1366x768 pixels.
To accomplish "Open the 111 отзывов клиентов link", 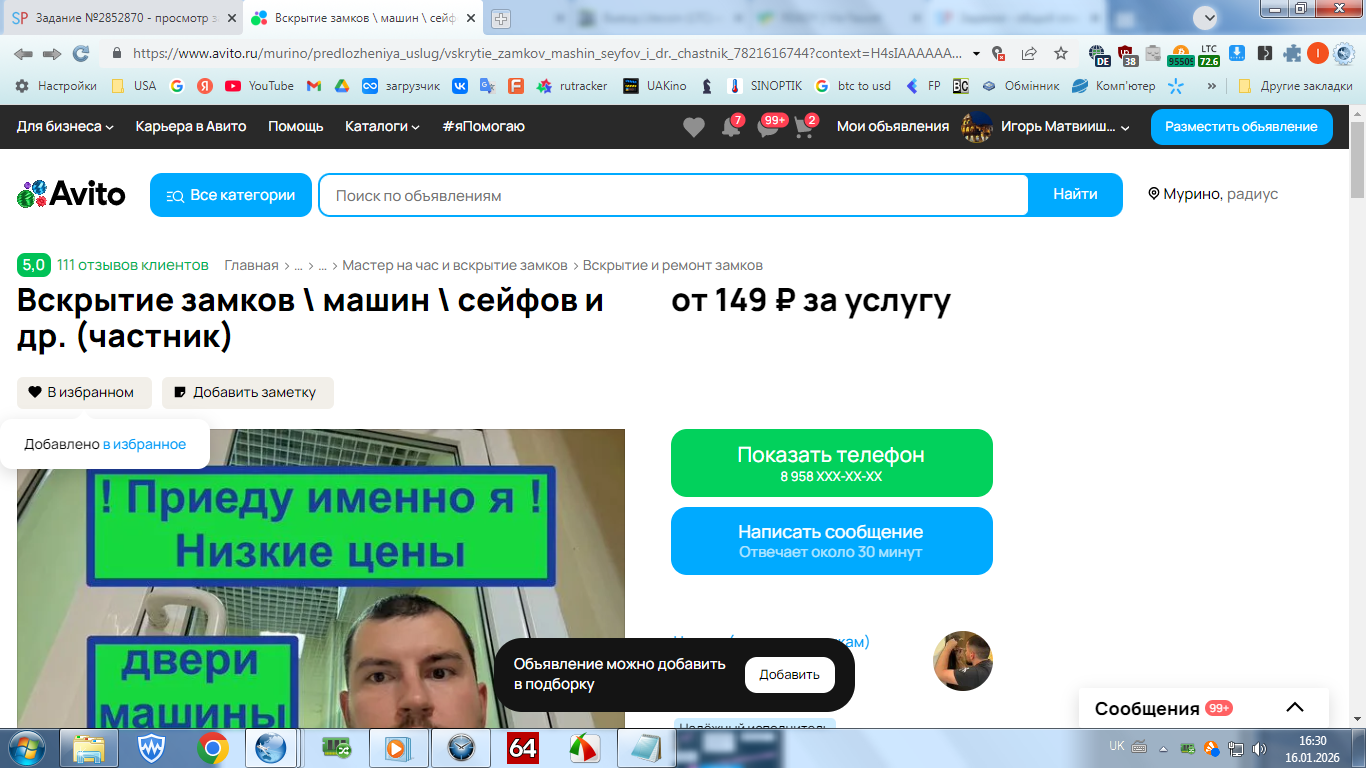I will coord(133,265).
